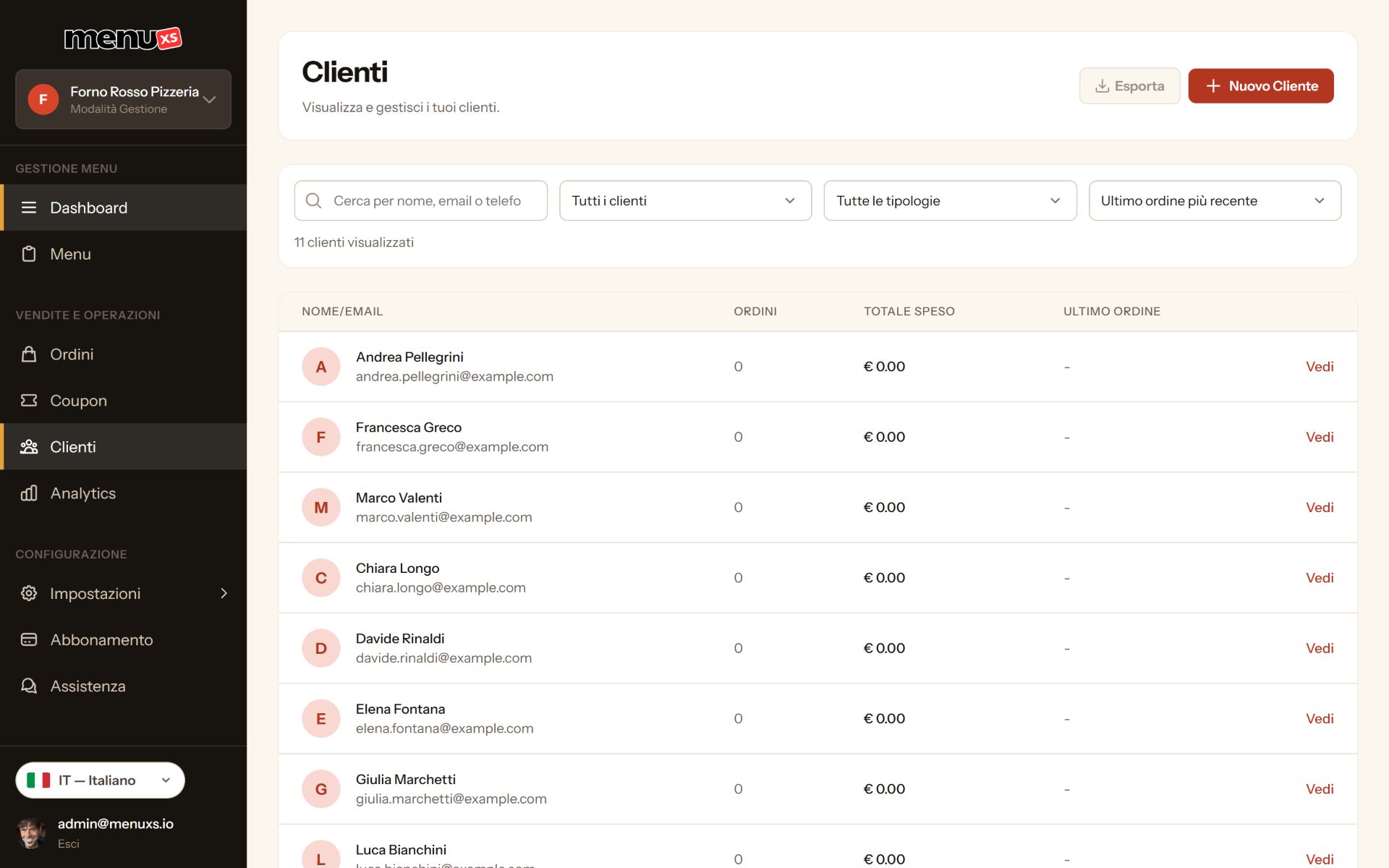Click the Luca Bianchini name
1389x868 pixels.
coord(401,850)
